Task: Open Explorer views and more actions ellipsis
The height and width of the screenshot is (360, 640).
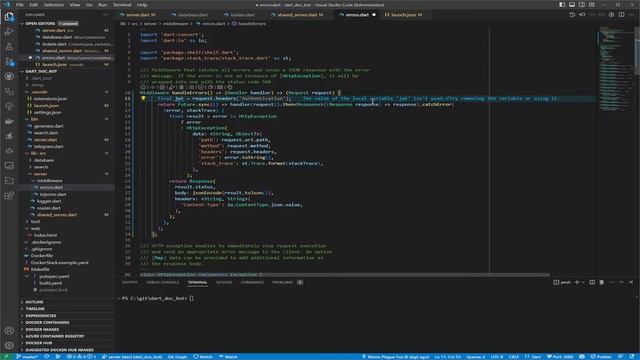Action: [106, 15]
